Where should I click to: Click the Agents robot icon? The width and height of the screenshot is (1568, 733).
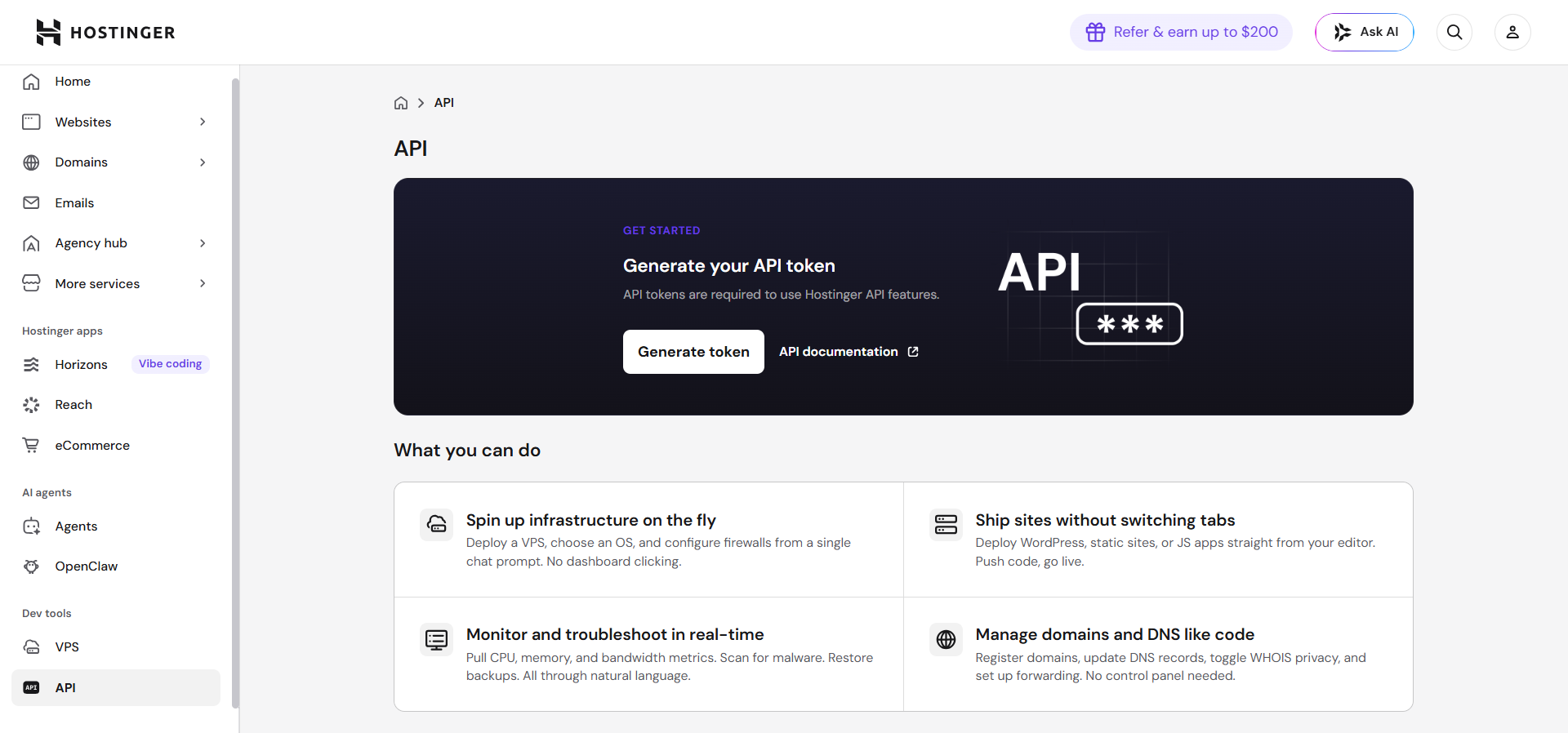31,526
